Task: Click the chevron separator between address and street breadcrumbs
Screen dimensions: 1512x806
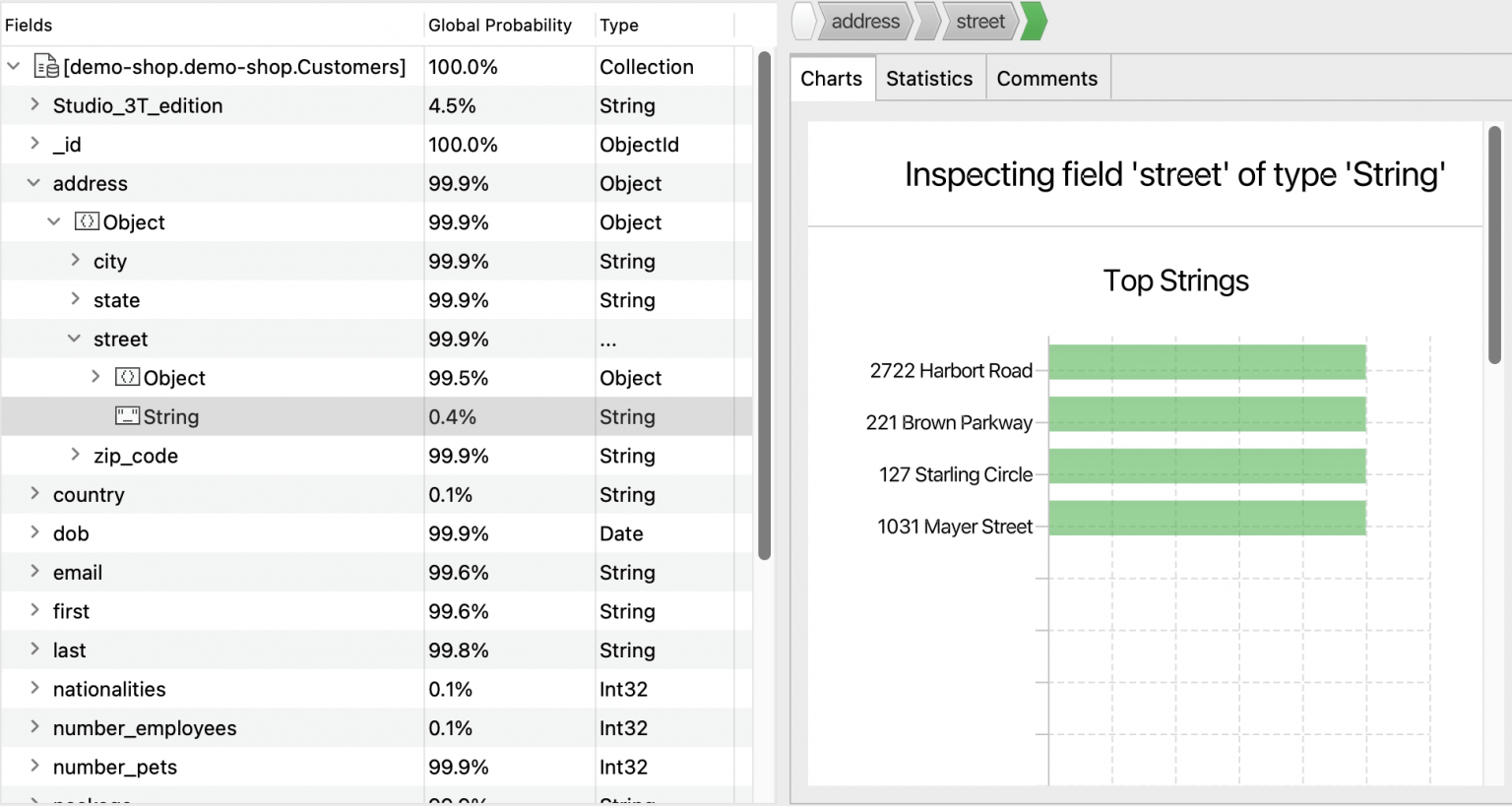Action: click(926, 21)
